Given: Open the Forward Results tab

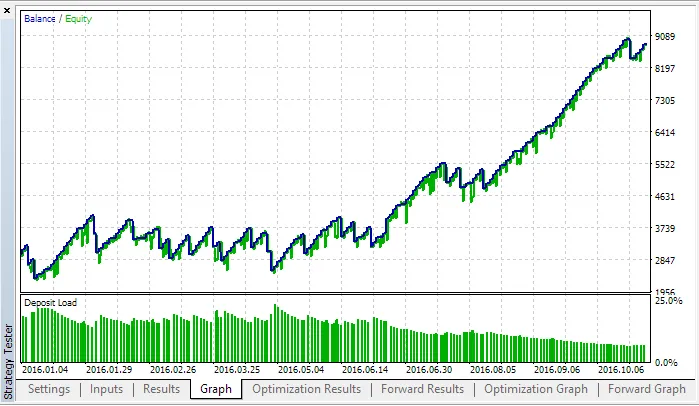Looking at the screenshot, I should click(x=422, y=389).
